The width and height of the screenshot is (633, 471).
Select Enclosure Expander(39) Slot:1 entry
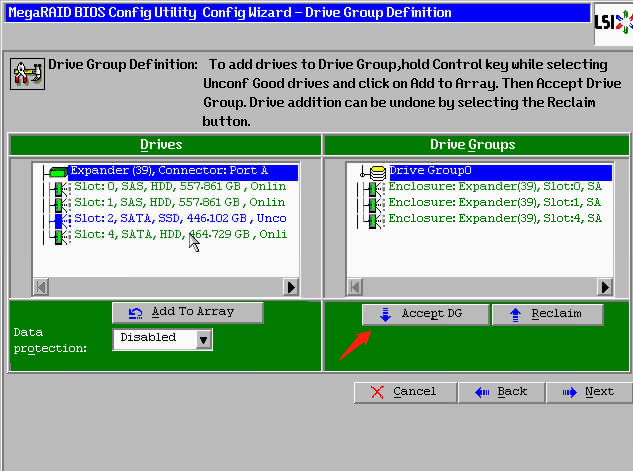point(495,202)
